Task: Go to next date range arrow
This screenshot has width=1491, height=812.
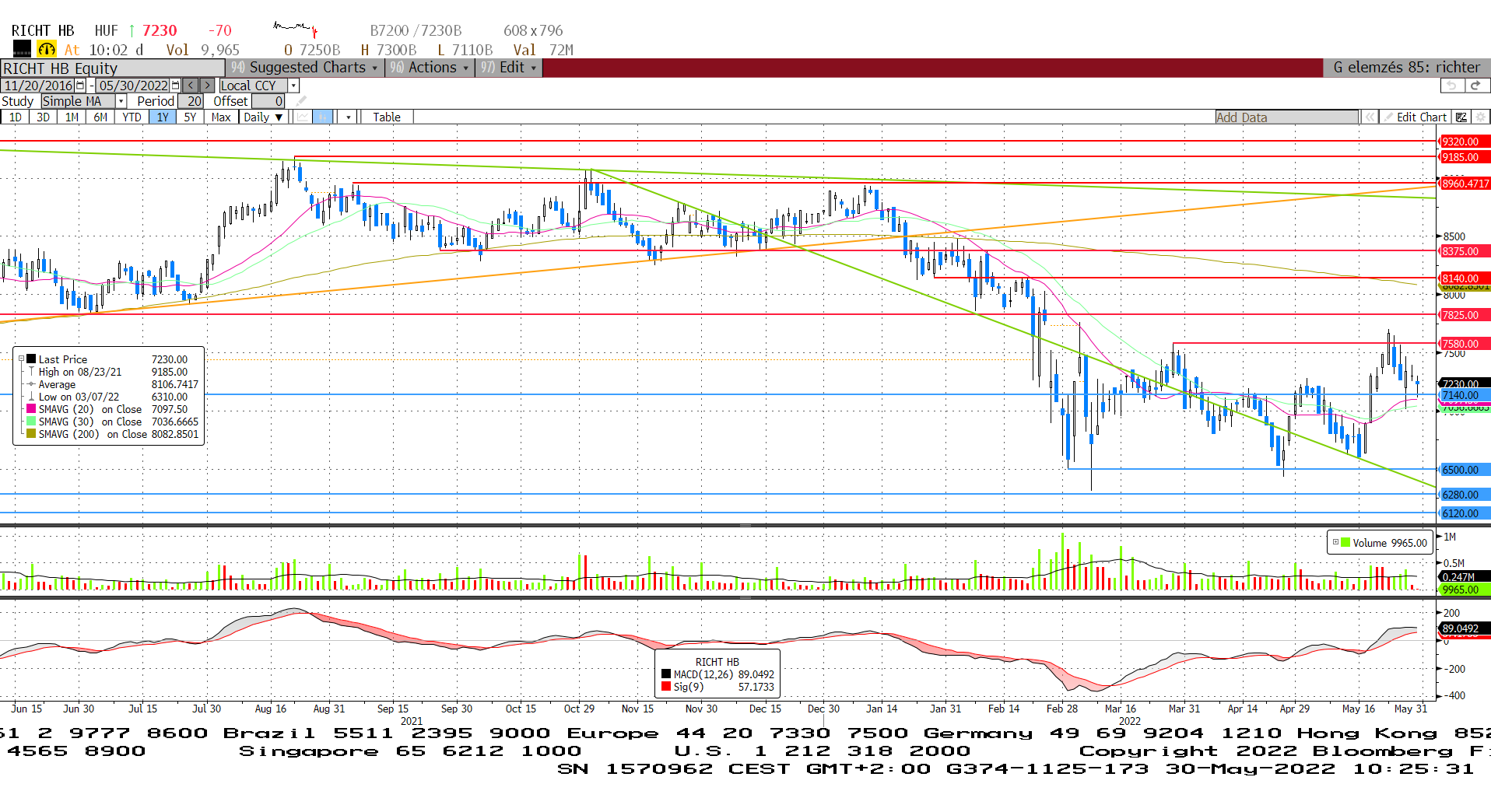Action: point(207,86)
